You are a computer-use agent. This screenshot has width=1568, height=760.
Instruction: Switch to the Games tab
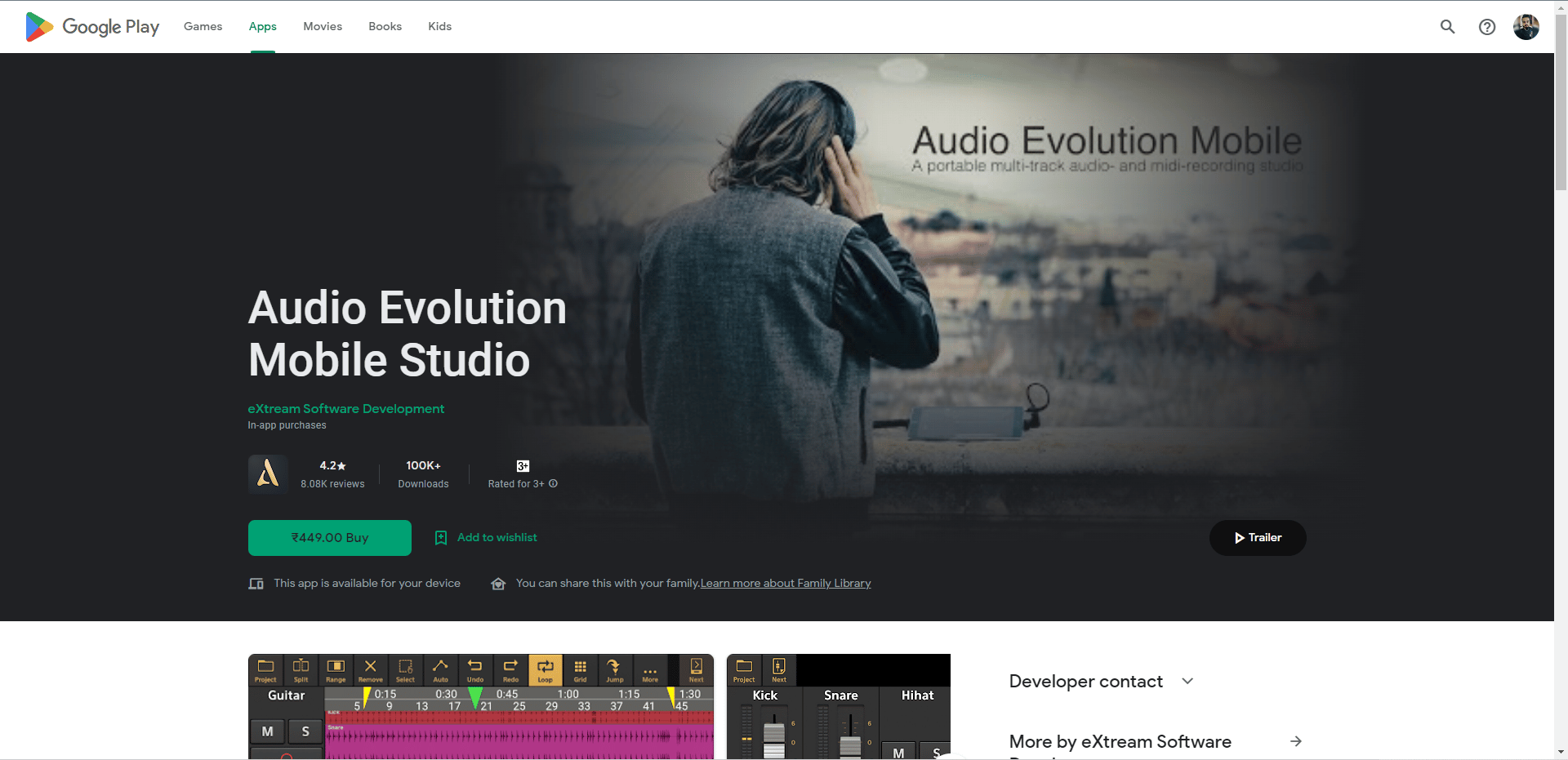click(x=203, y=27)
